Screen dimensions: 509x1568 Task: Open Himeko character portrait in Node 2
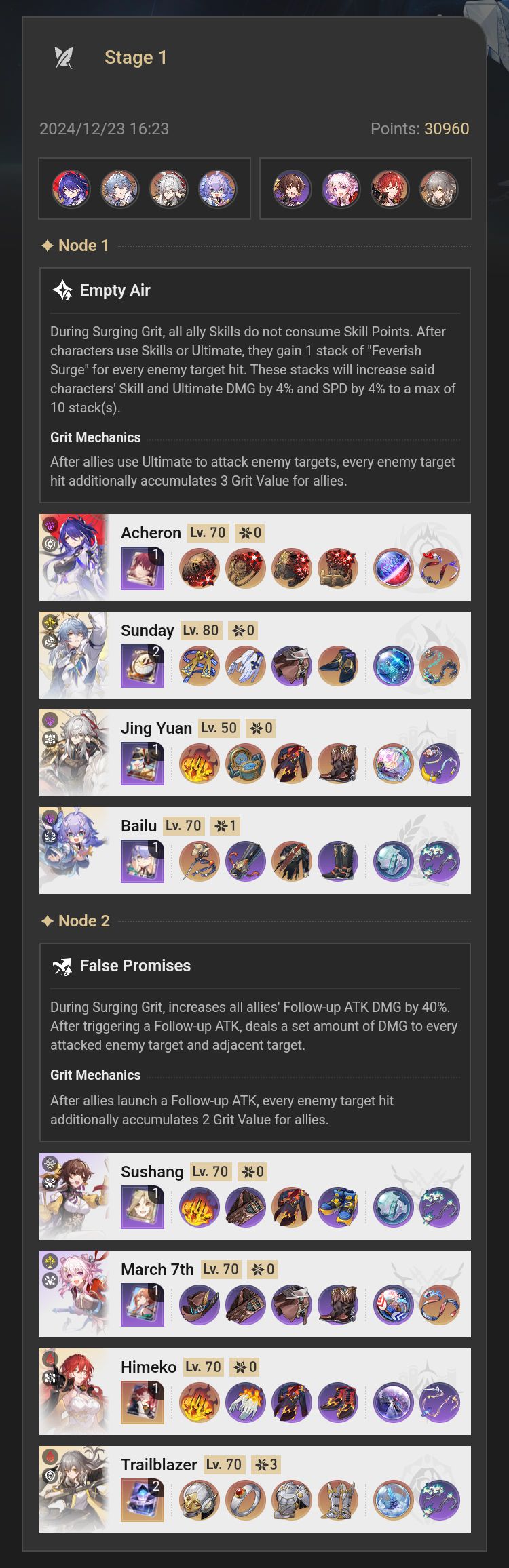75,1392
